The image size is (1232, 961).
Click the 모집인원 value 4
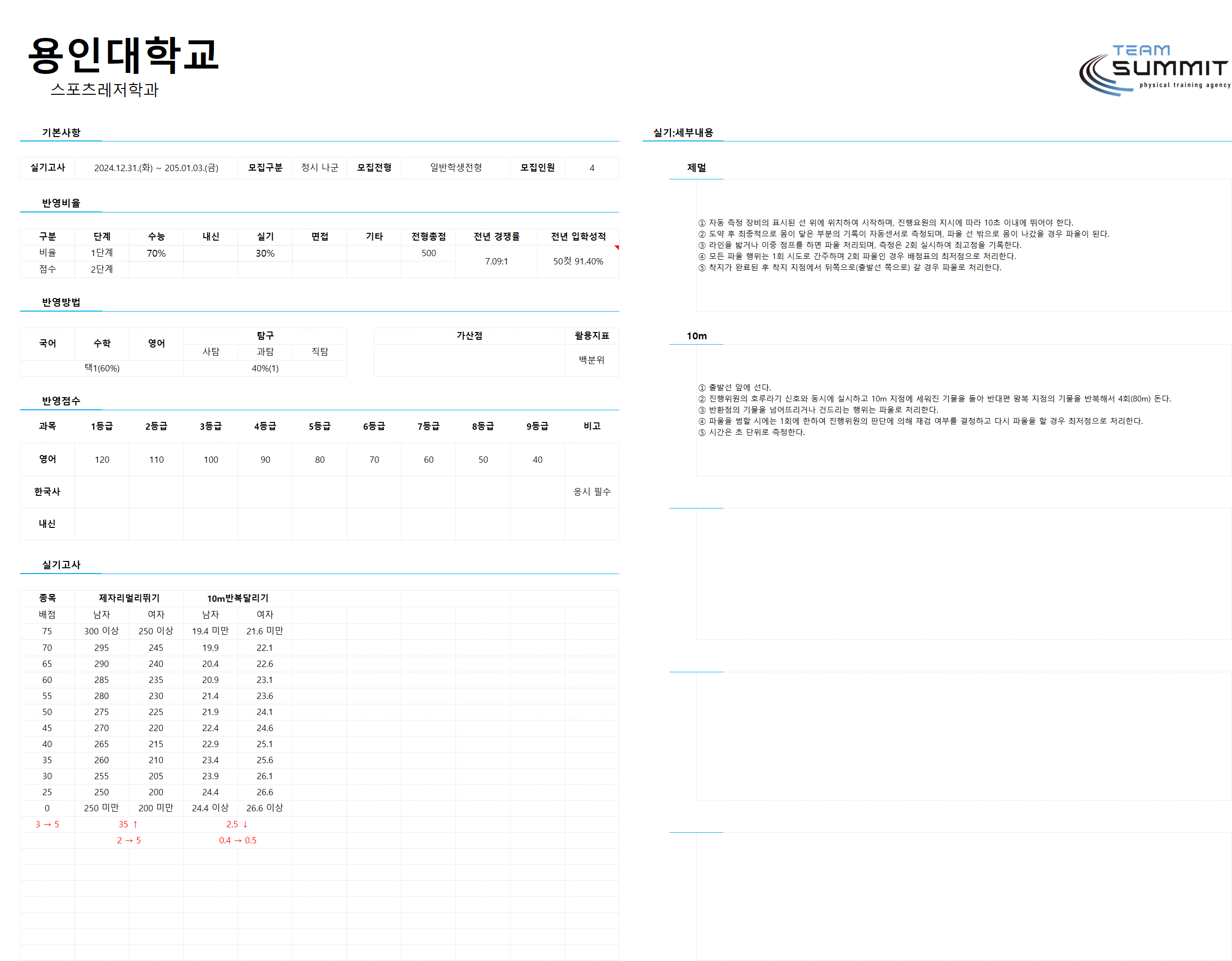point(592,168)
